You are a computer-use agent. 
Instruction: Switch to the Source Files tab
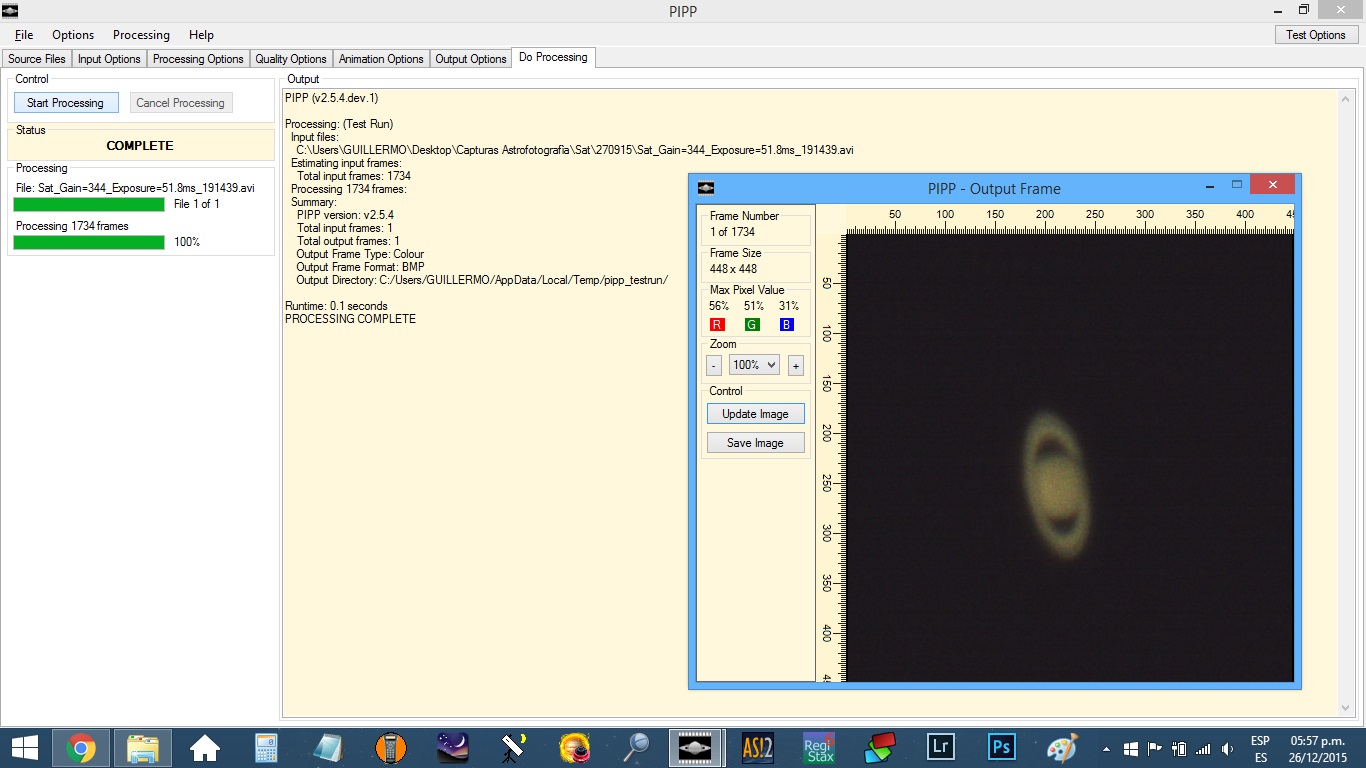[37, 59]
